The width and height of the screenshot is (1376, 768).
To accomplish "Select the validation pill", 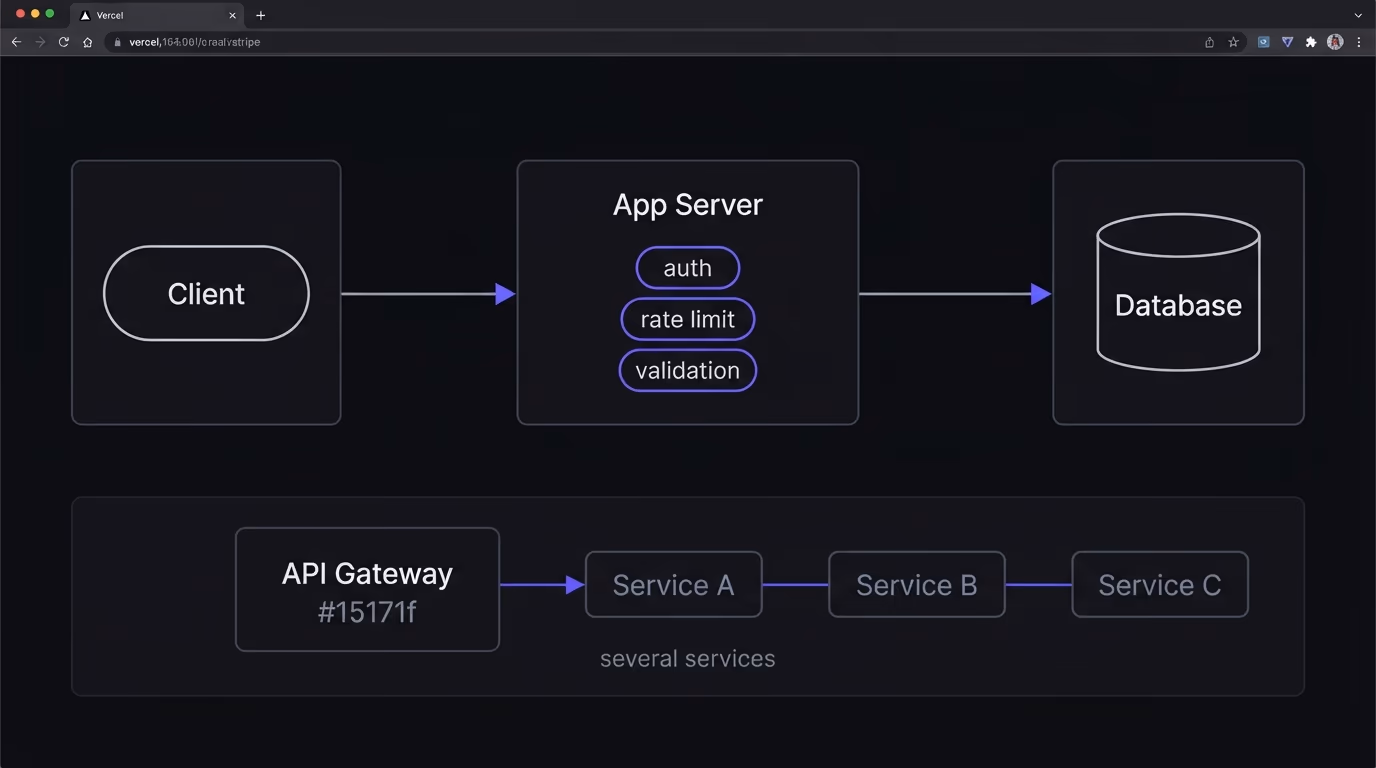I will (x=688, y=370).
